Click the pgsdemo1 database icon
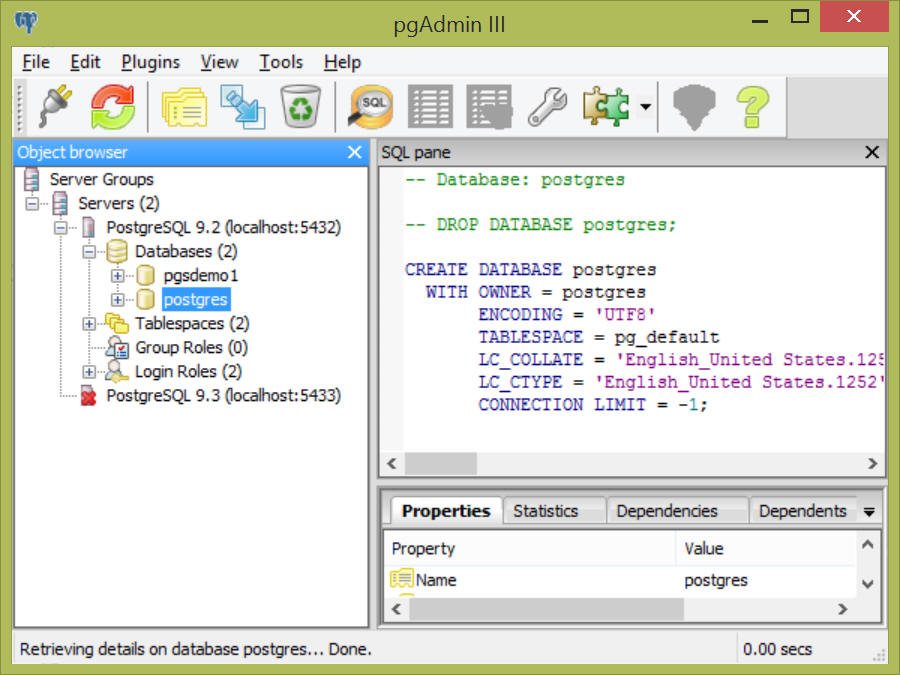The width and height of the screenshot is (900, 675). pos(146,276)
